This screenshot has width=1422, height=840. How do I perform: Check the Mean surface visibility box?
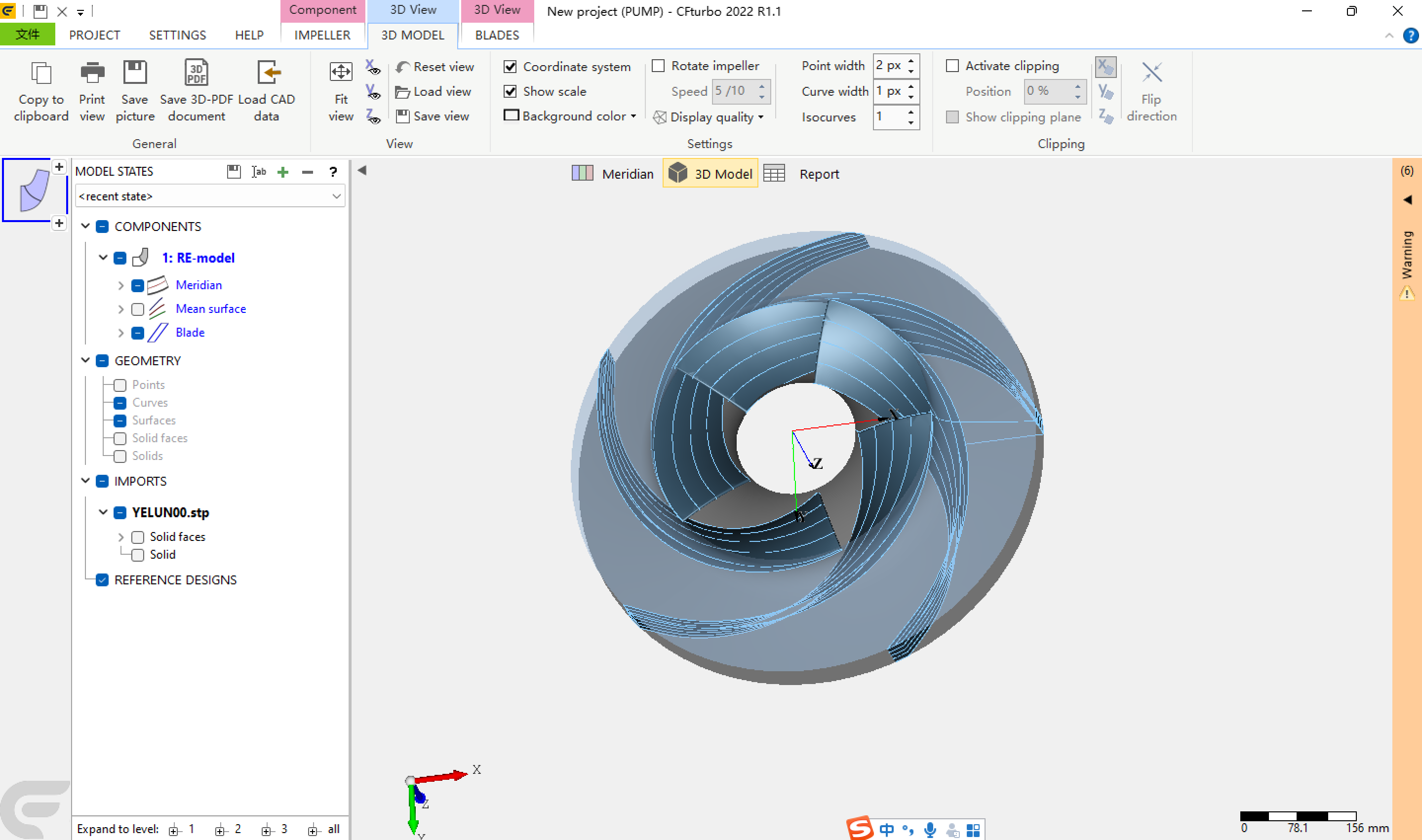(138, 309)
